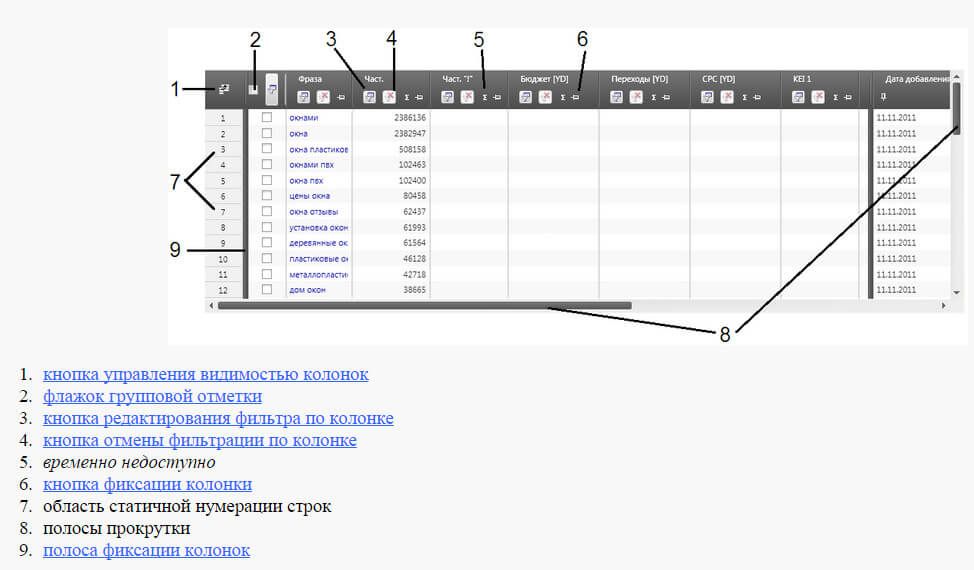Click the Переходы [YD] column header label
974x570 pixels.
coord(639,79)
